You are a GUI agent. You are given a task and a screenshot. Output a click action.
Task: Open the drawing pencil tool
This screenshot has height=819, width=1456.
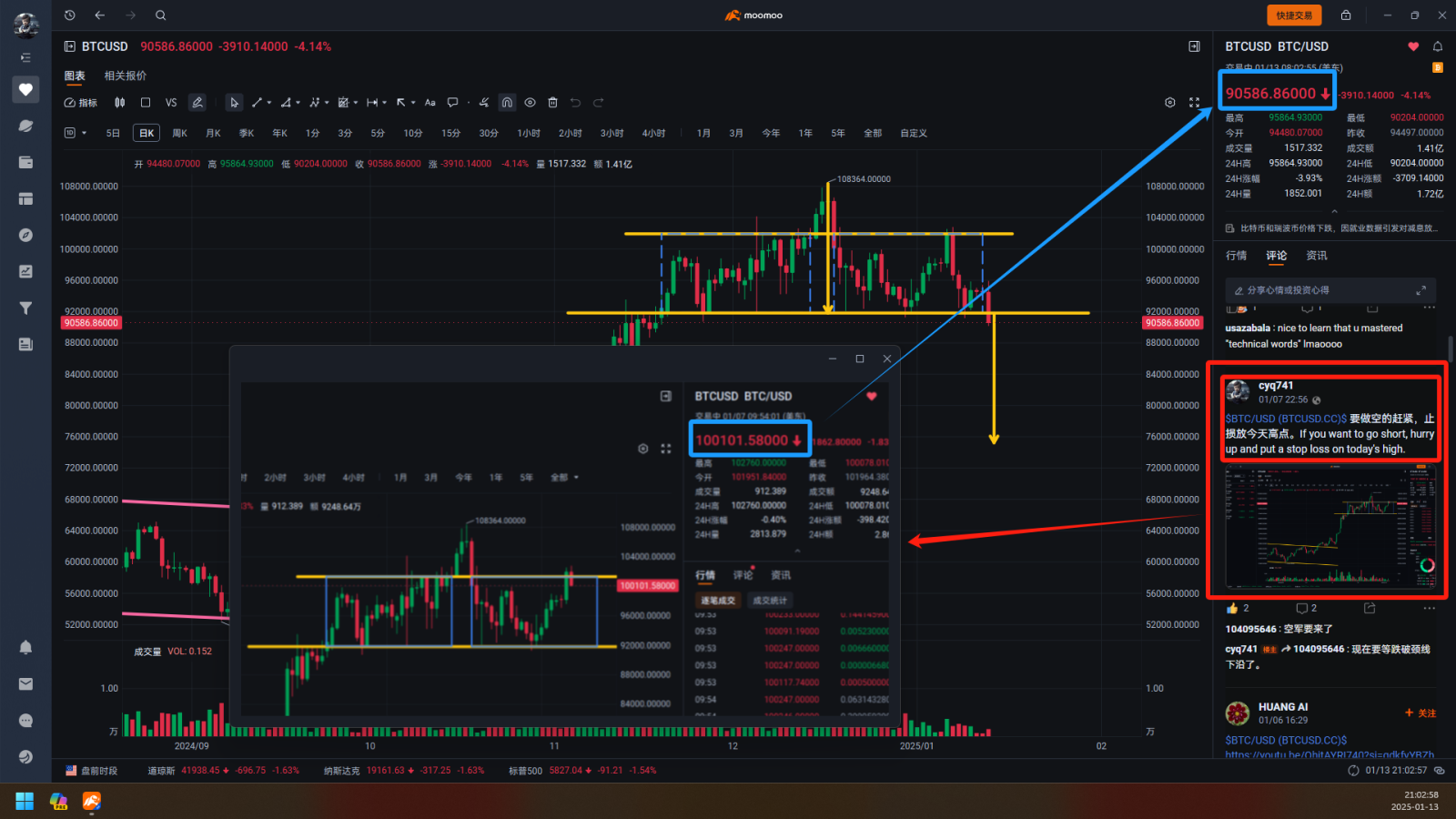pyautogui.click(x=197, y=102)
